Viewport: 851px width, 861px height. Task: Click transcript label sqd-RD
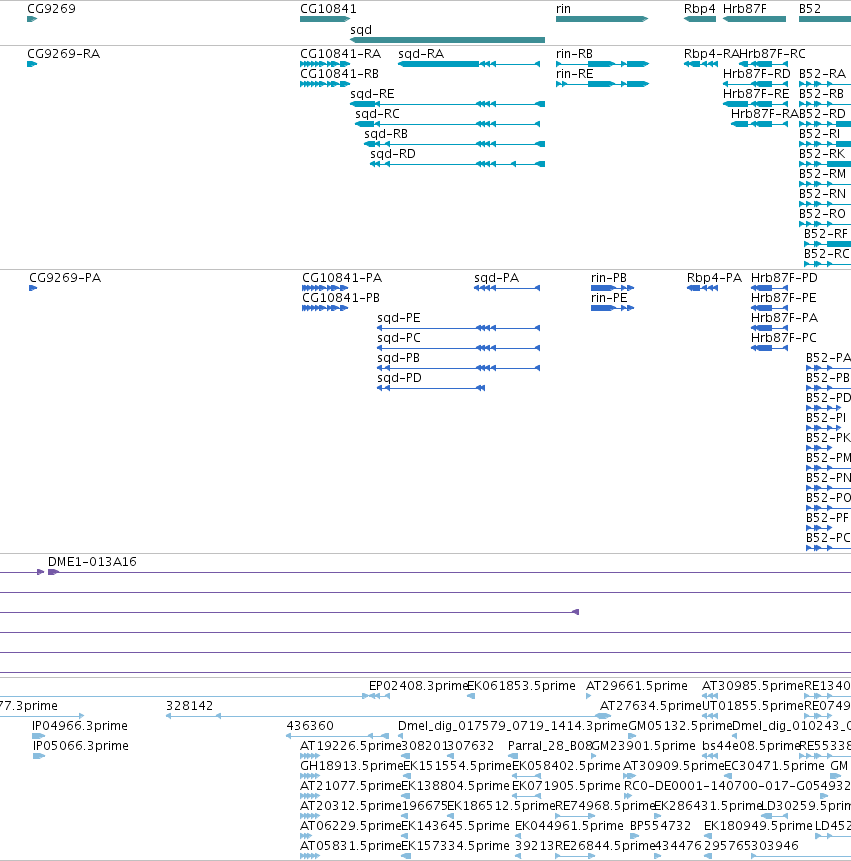pos(393,154)
